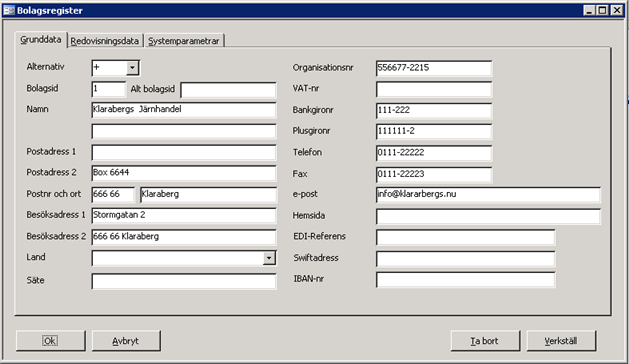
Task: Click the EDI-Referens input field
Action: coord(466,237)
